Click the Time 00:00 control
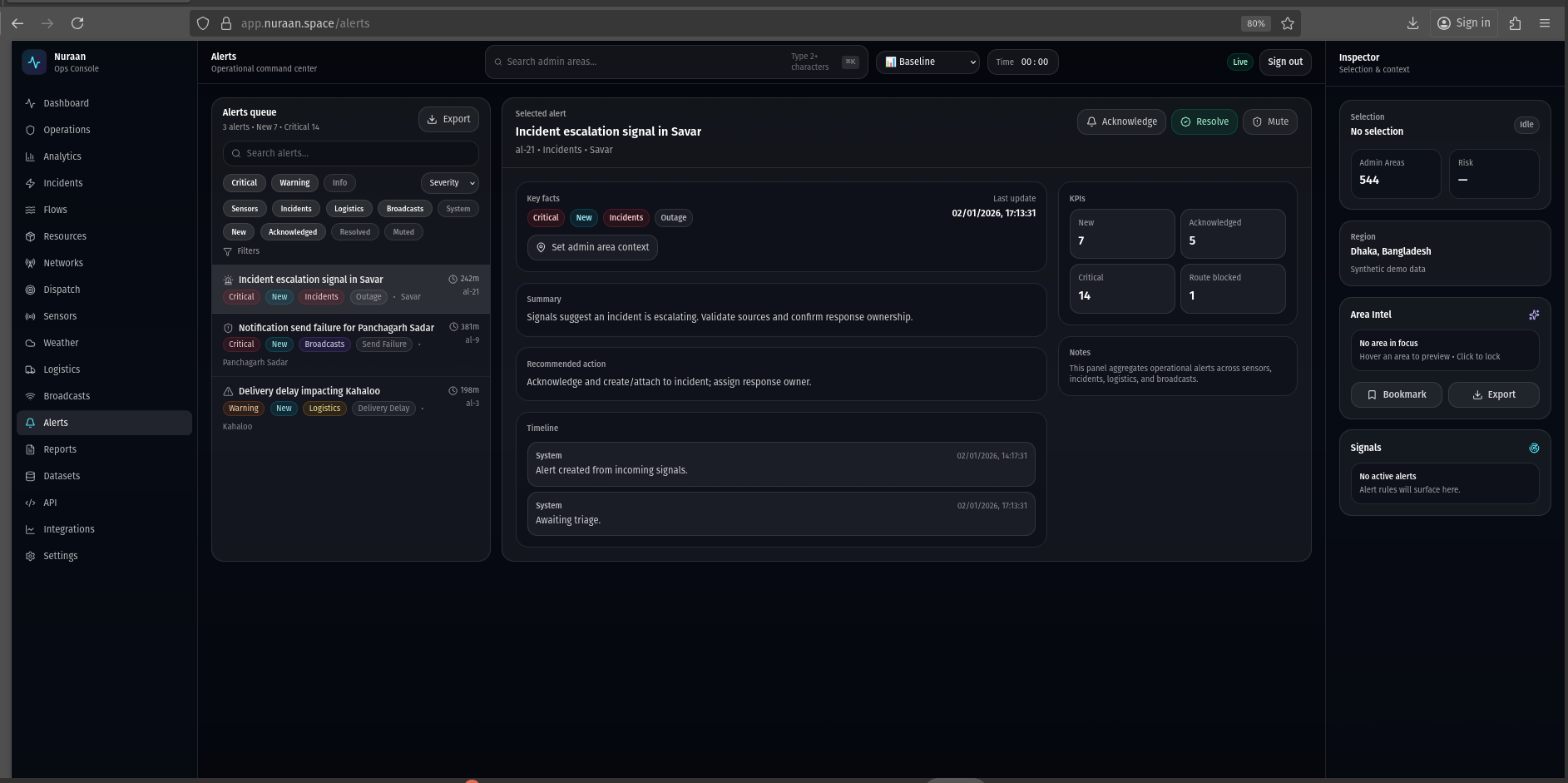This screenshot has width=1568, height=783. pos(1022,62)
